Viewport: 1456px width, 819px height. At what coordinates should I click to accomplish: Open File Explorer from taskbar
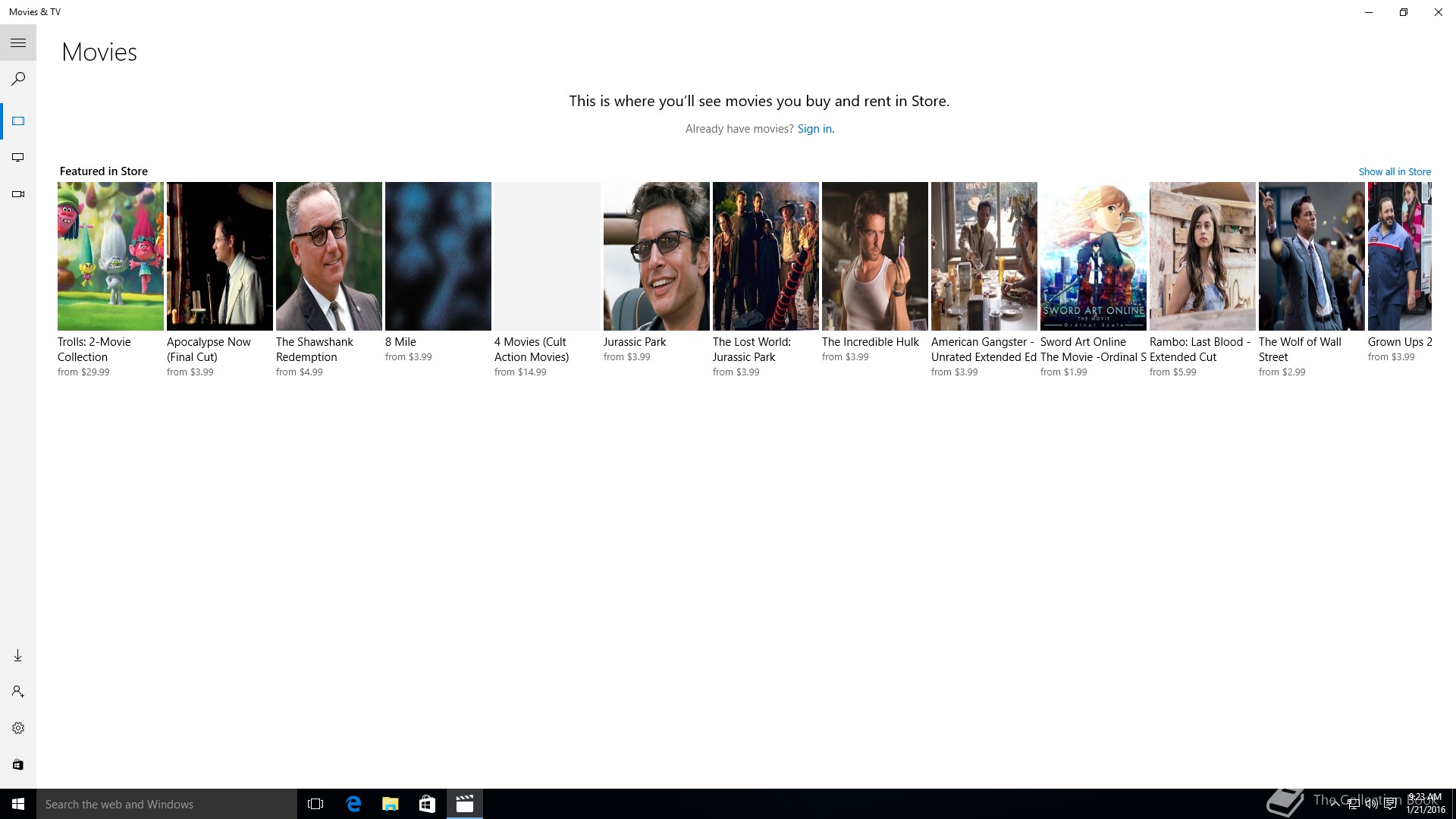[390, 804]
